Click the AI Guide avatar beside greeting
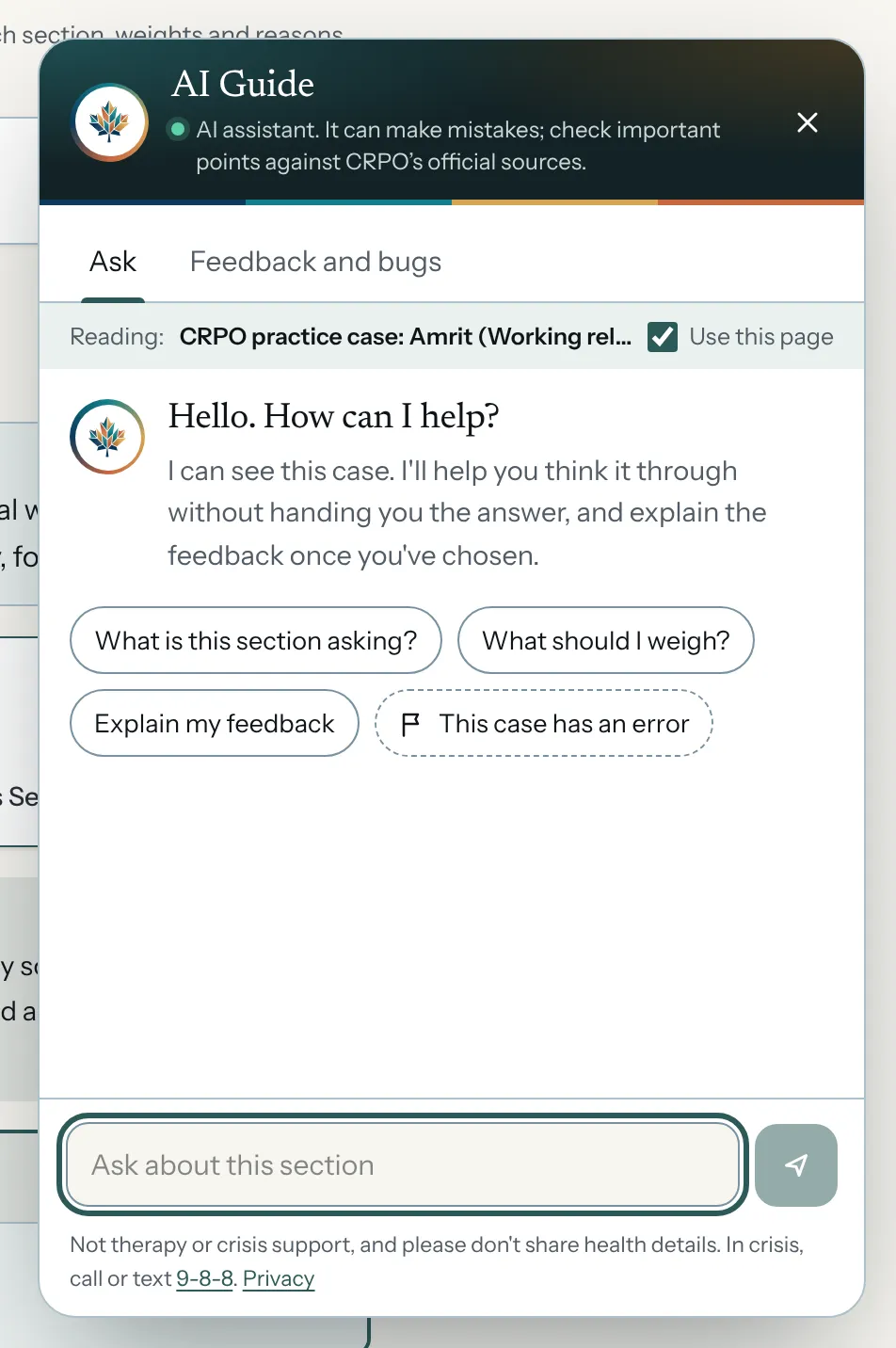The image size is (896, 1348). [107, 437]
